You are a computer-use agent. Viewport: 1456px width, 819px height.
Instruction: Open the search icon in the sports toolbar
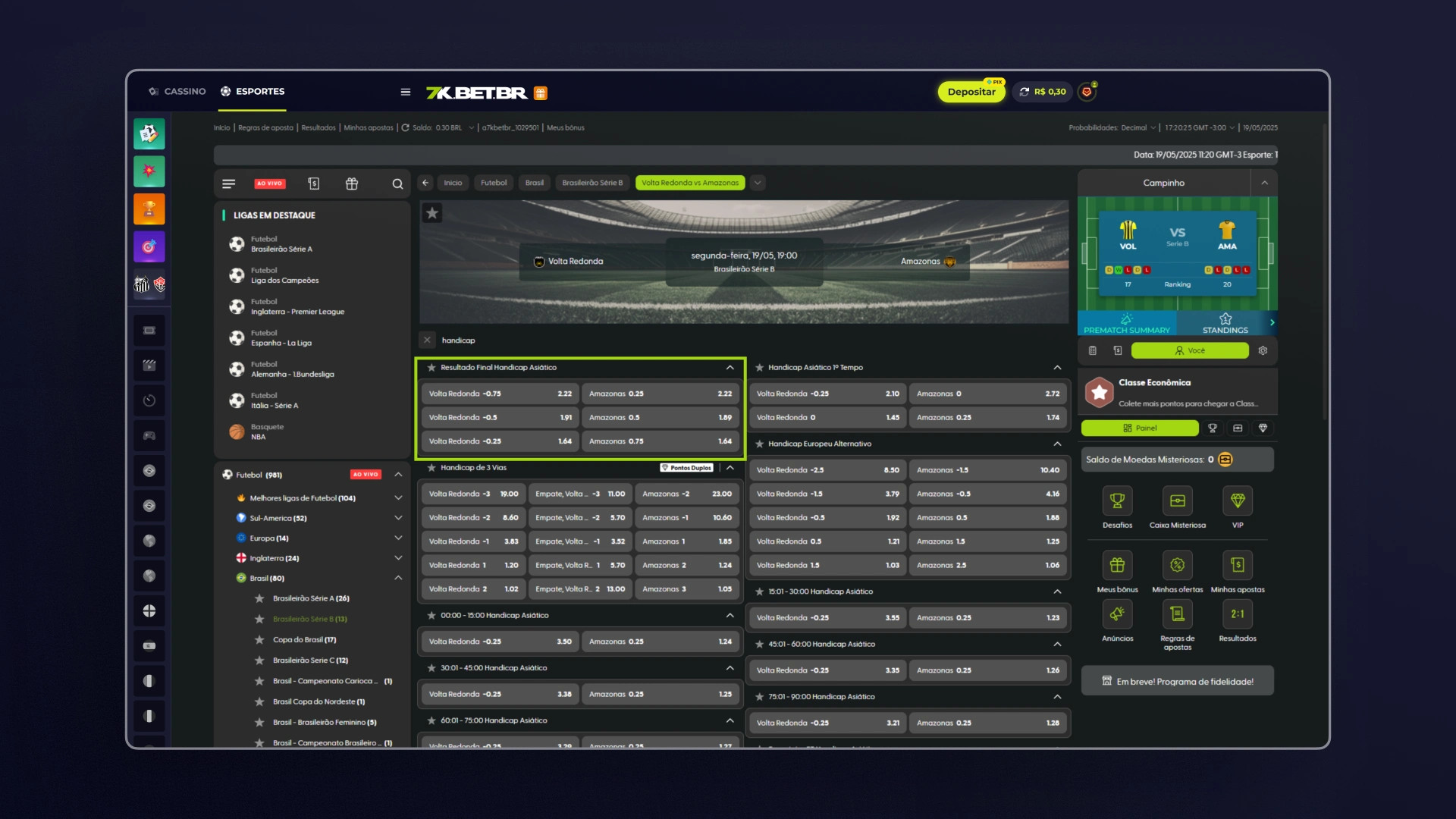(x=397, y=184)
